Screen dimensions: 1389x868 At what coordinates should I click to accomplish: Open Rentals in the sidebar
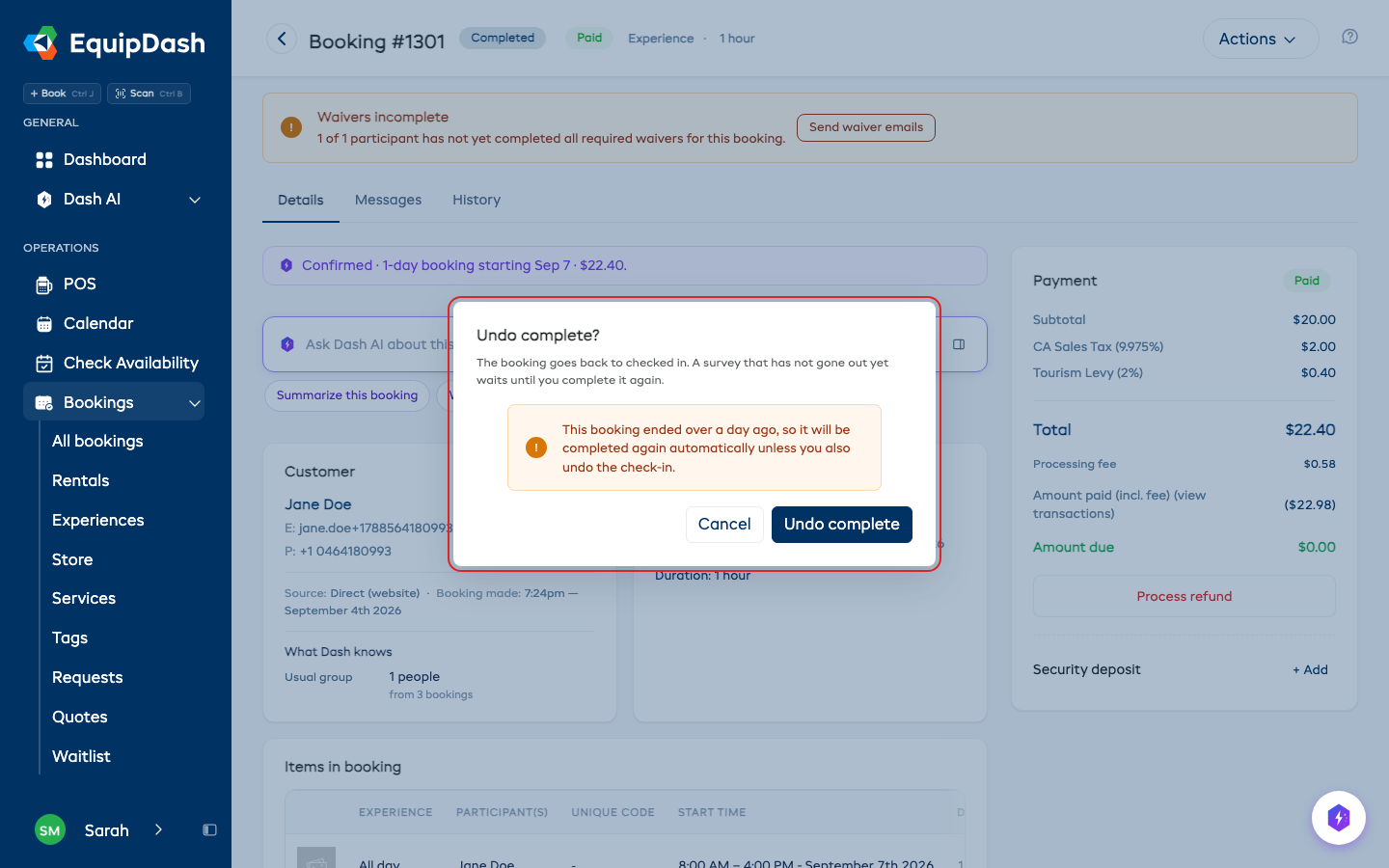tap(81, 480)
